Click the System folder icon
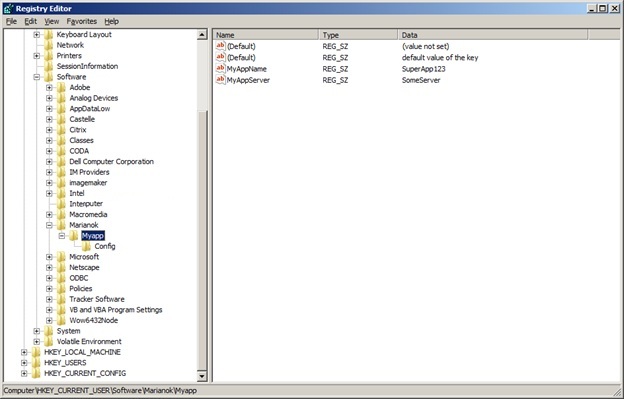 tap(49, 331)
